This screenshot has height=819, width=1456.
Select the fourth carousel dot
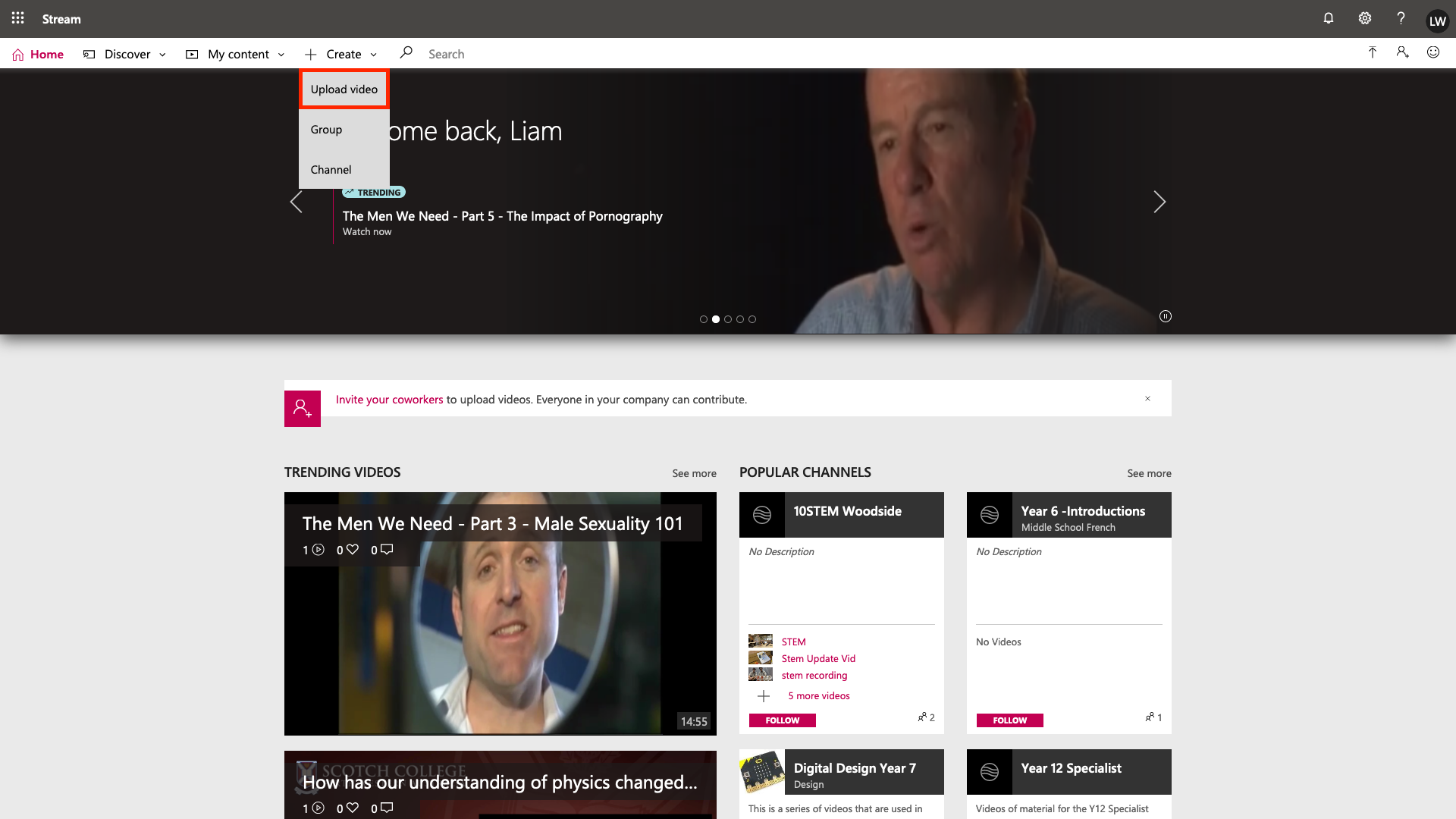pyautogui.click(x=740, y=319)
